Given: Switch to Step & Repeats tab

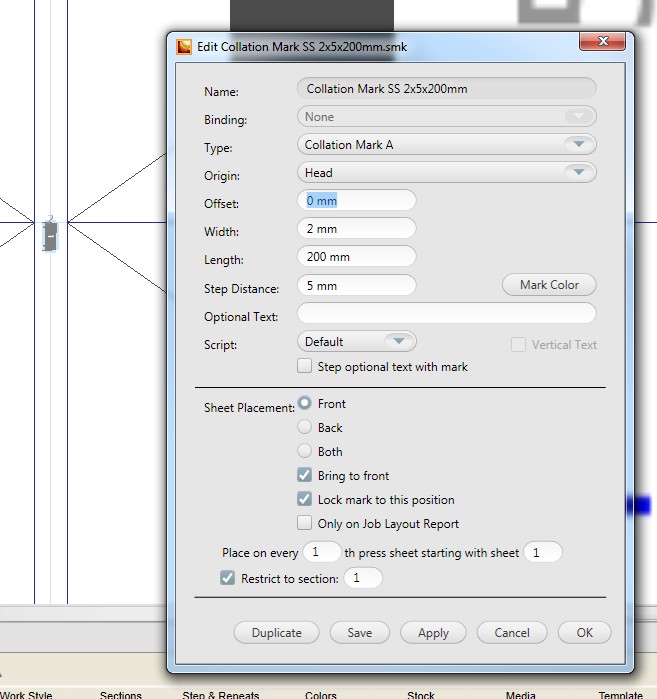Looking at the screenshot, I should point(221,695).
